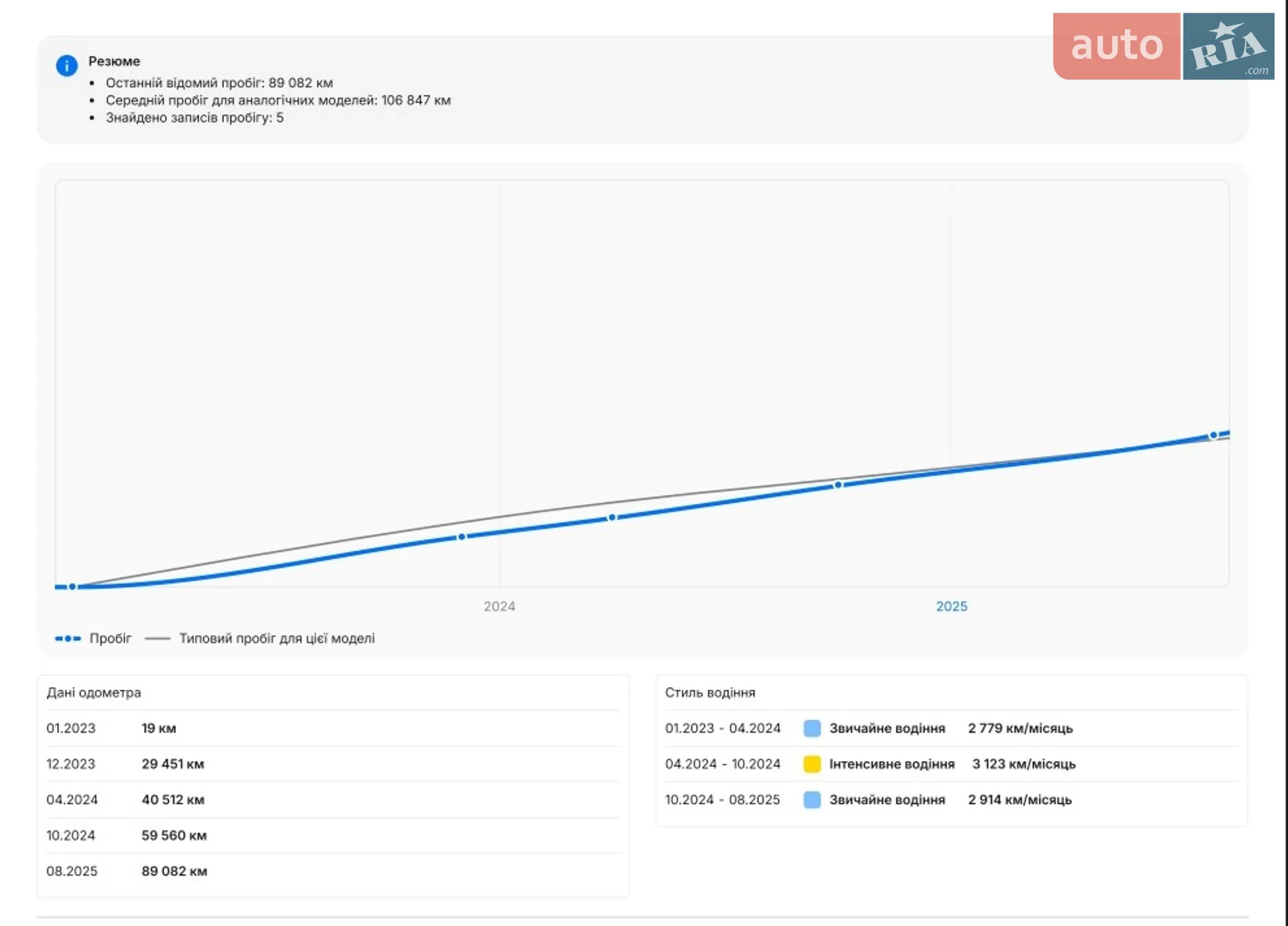
Task: Click the Стиль водіння heading
Action: [710, 692]
